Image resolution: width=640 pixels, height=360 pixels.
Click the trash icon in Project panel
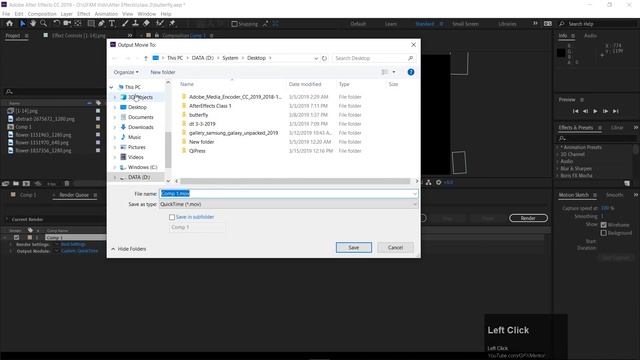tap(67, 184)
